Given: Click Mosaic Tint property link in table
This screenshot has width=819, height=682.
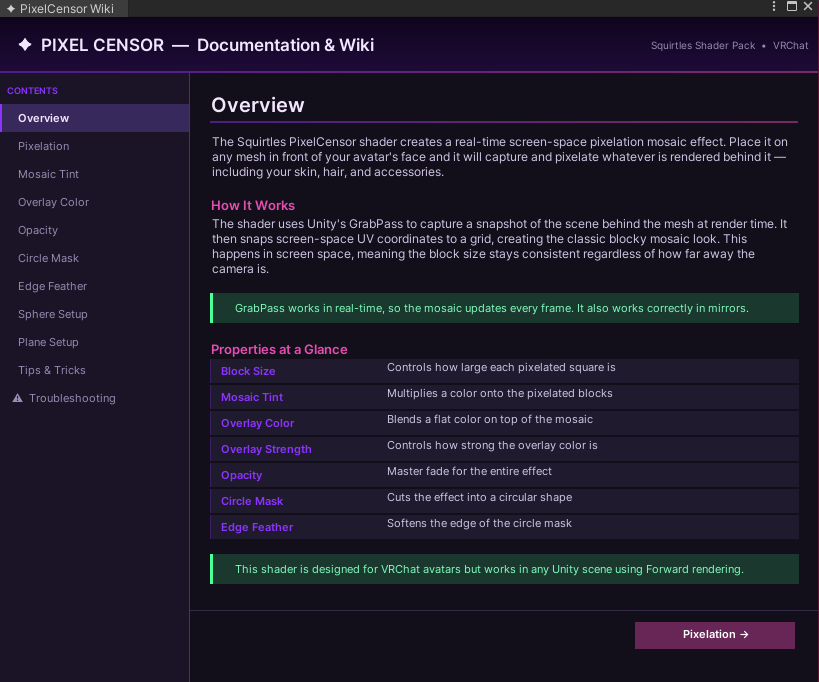Looking at the screenshot, I should (252, 397).
